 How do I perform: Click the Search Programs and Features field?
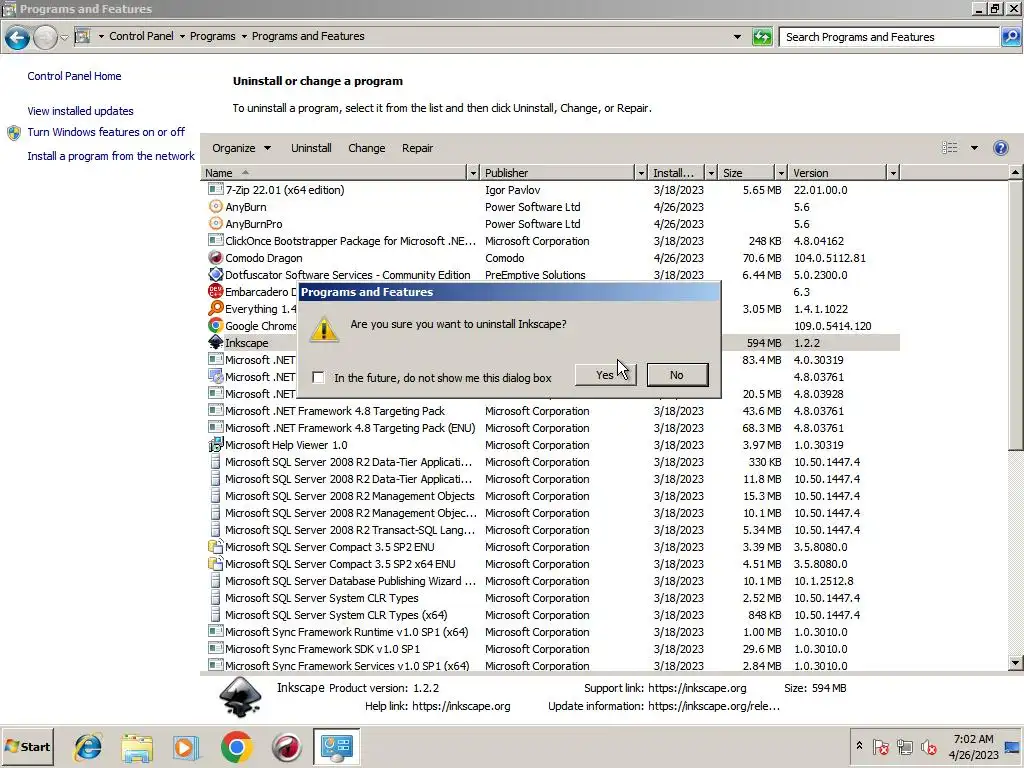click(889, 37)
